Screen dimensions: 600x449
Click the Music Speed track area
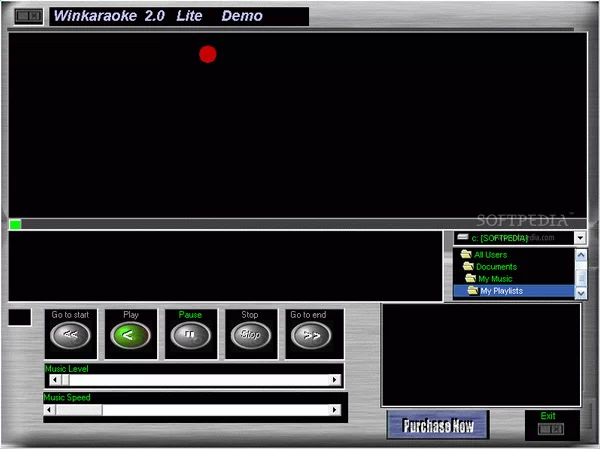pos(216,410)
